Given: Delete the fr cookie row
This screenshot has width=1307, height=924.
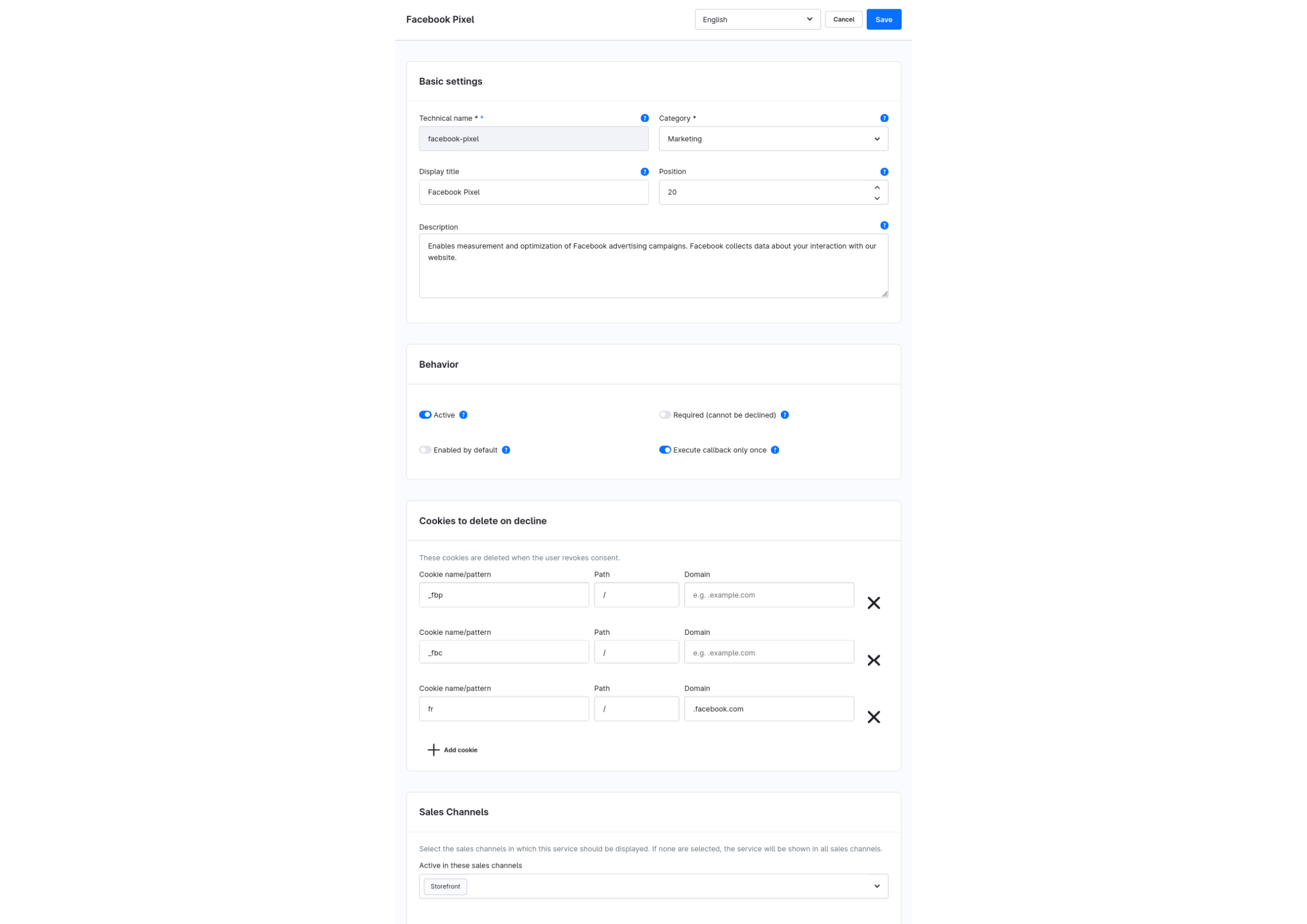Looking at the screenshot, I should [873, 717].
